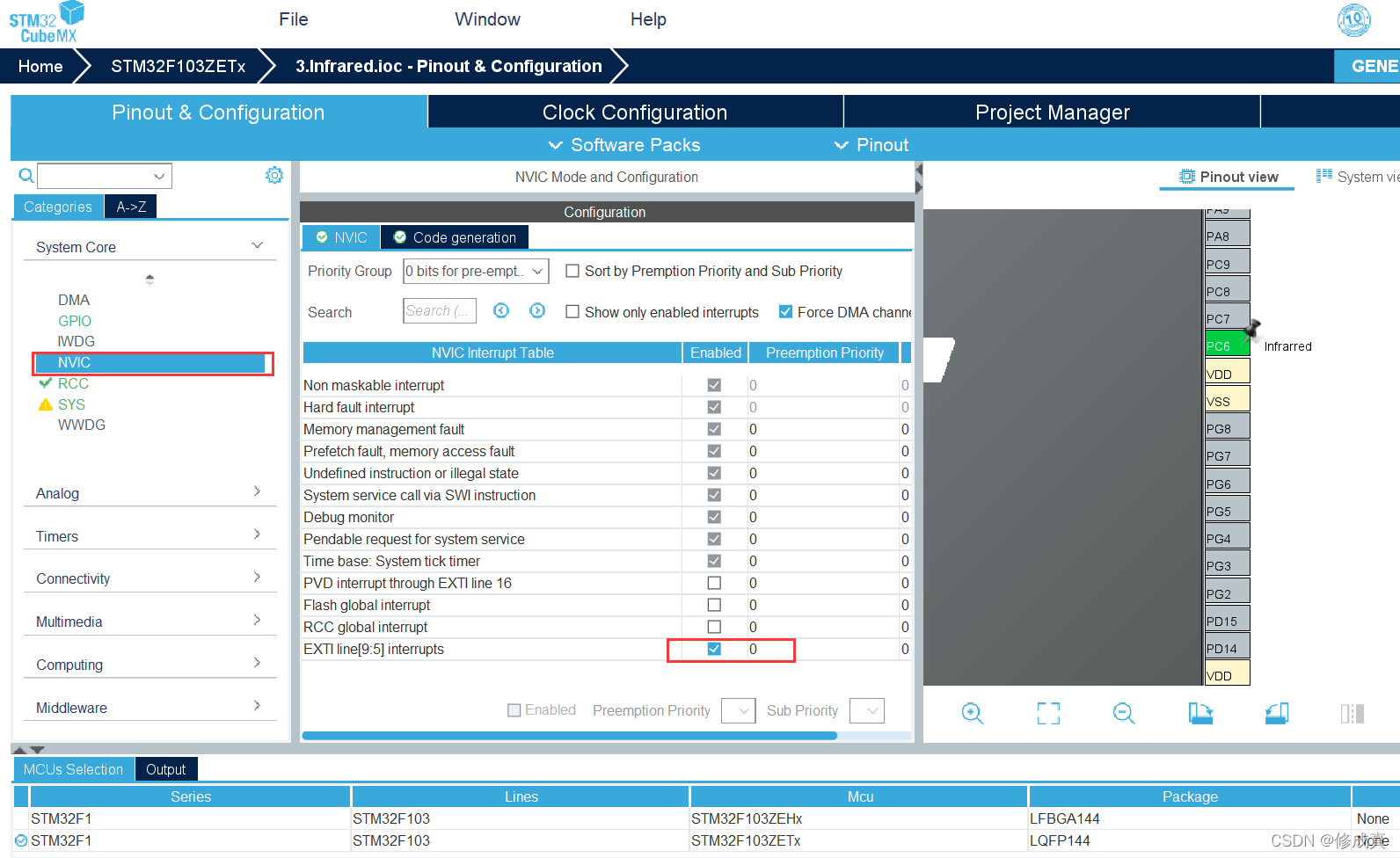Enable Sort by Premption Priority checkbox
This screenshot has height=858, width=1400.
[572, 271]
